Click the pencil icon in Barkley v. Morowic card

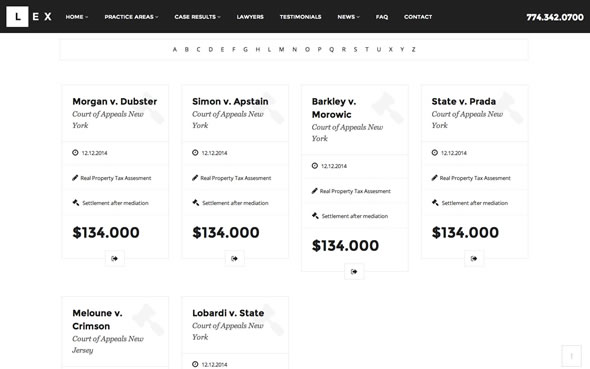click(315, 191)
